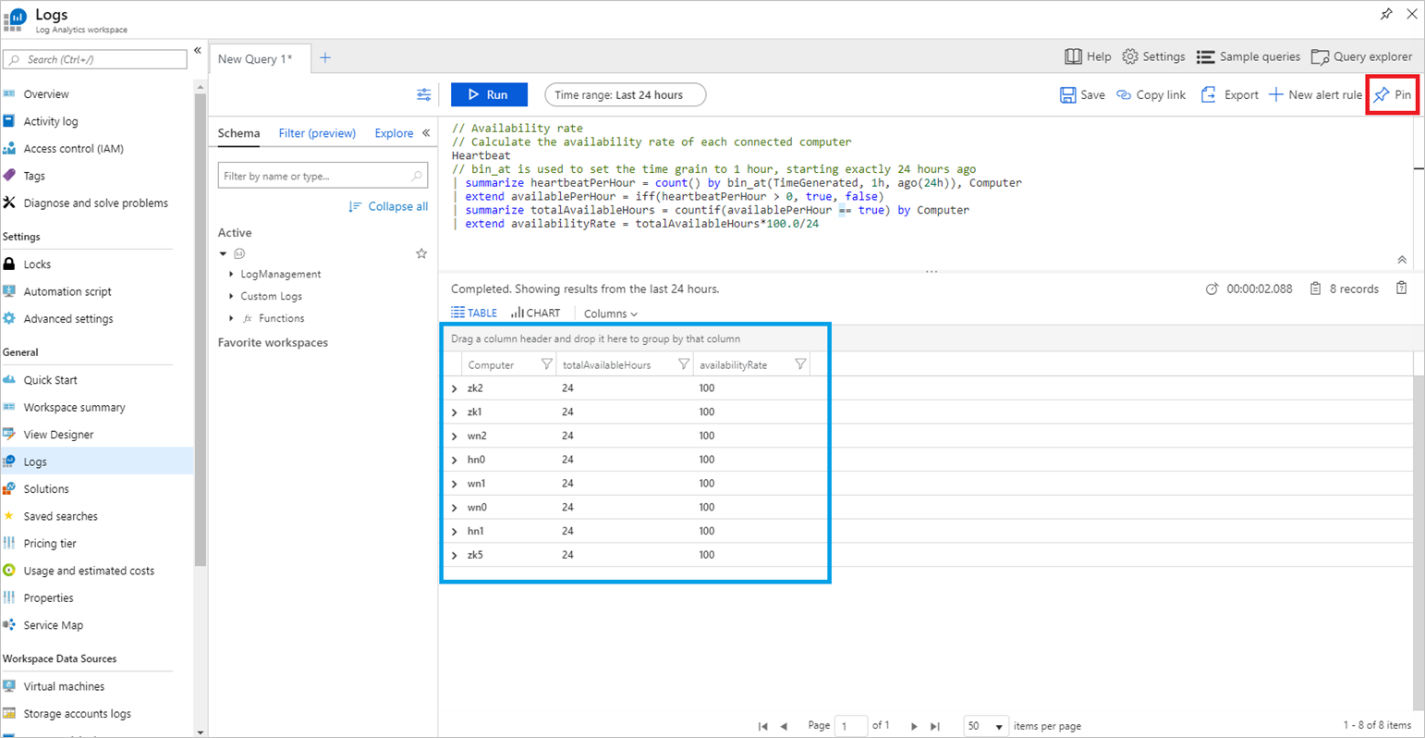The width and height of the screenshot is (1425, 738).
Task: Expand the zk2 result row
Action: tap(455, 389)
